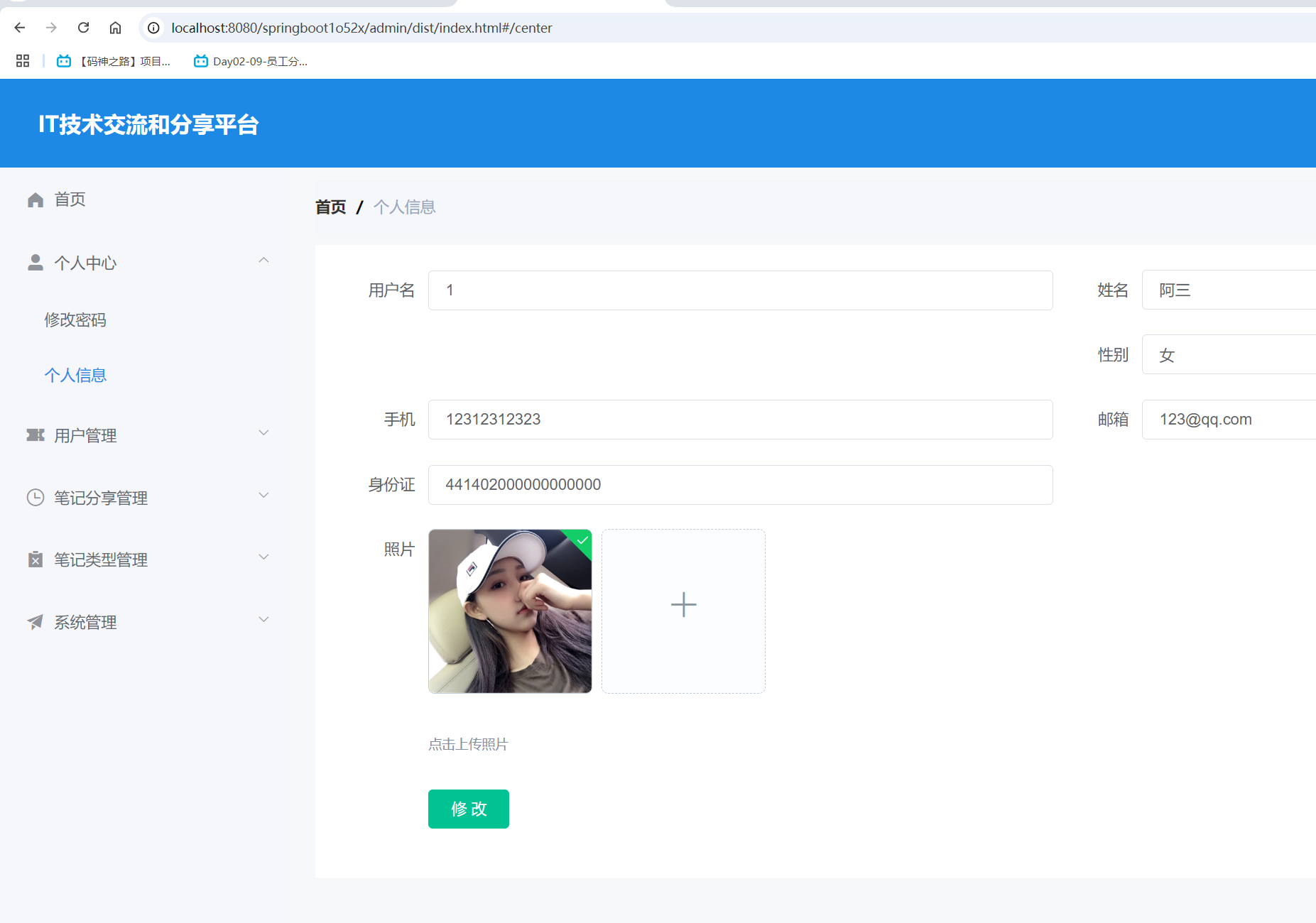This screenshot has height=923, width=1316.
Task: Click the clock icon for 笔记分享管理
Action: [36, 497]
